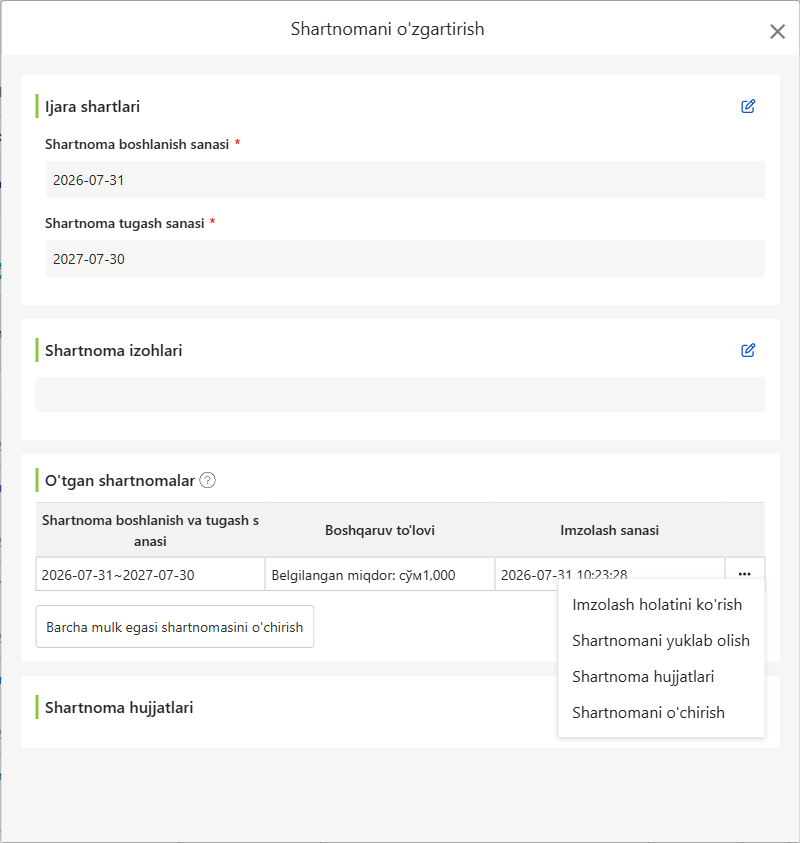Focus the Shartnoma boshlanish sanasi date field
The width and height of the screenshot is (800, 843).
coord(405,180)
